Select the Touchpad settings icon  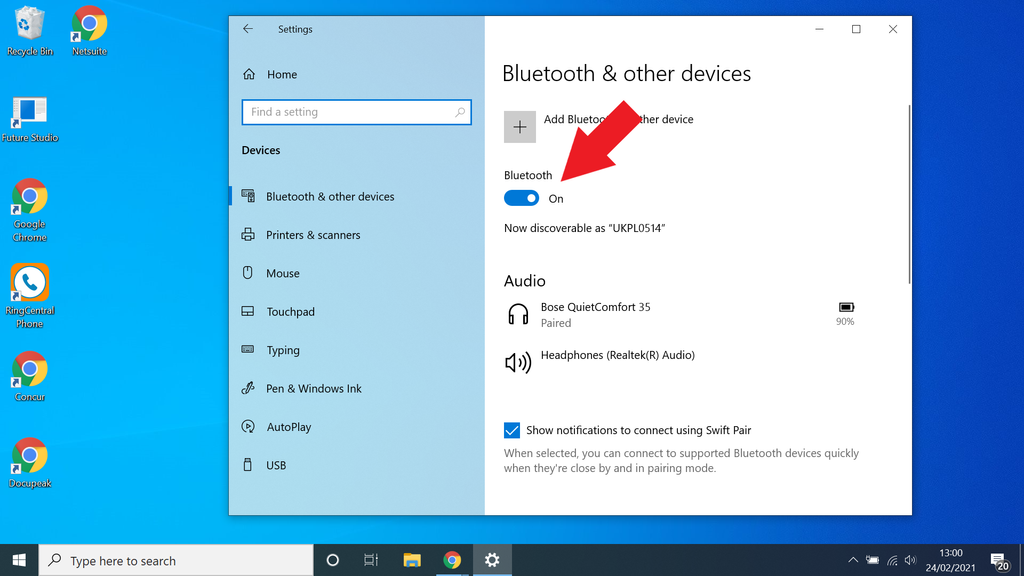click(x=248, y=311)
